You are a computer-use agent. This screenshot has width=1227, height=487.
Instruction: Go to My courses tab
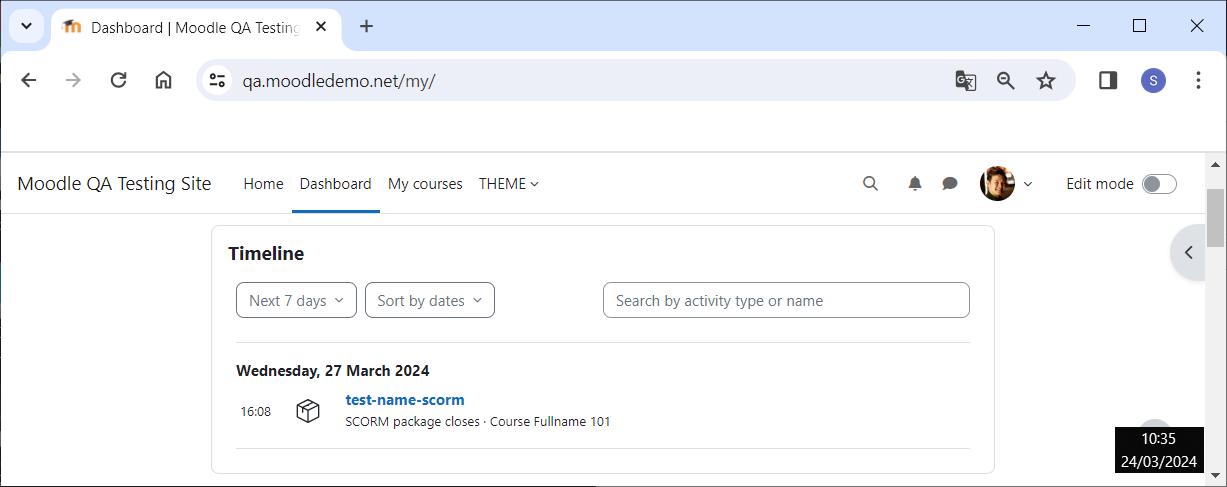pos(425,184)
